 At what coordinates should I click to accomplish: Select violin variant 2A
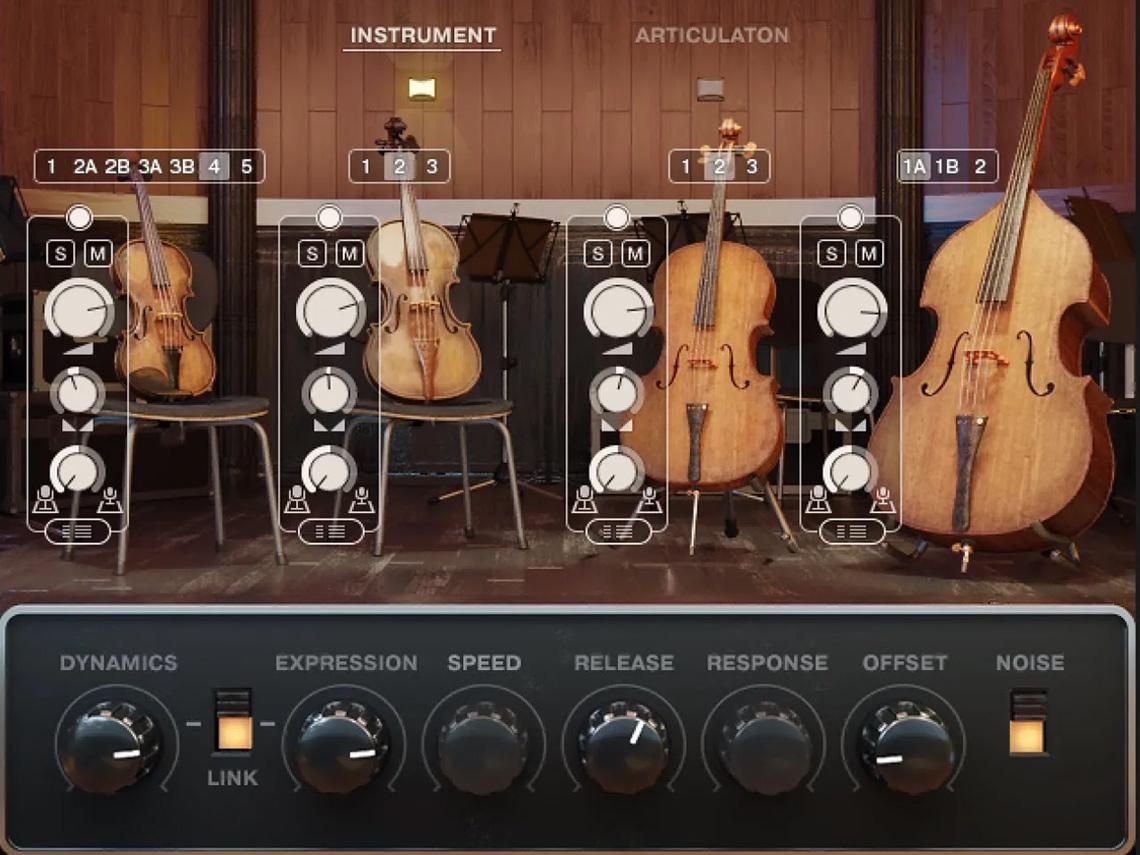click(85, 166)
